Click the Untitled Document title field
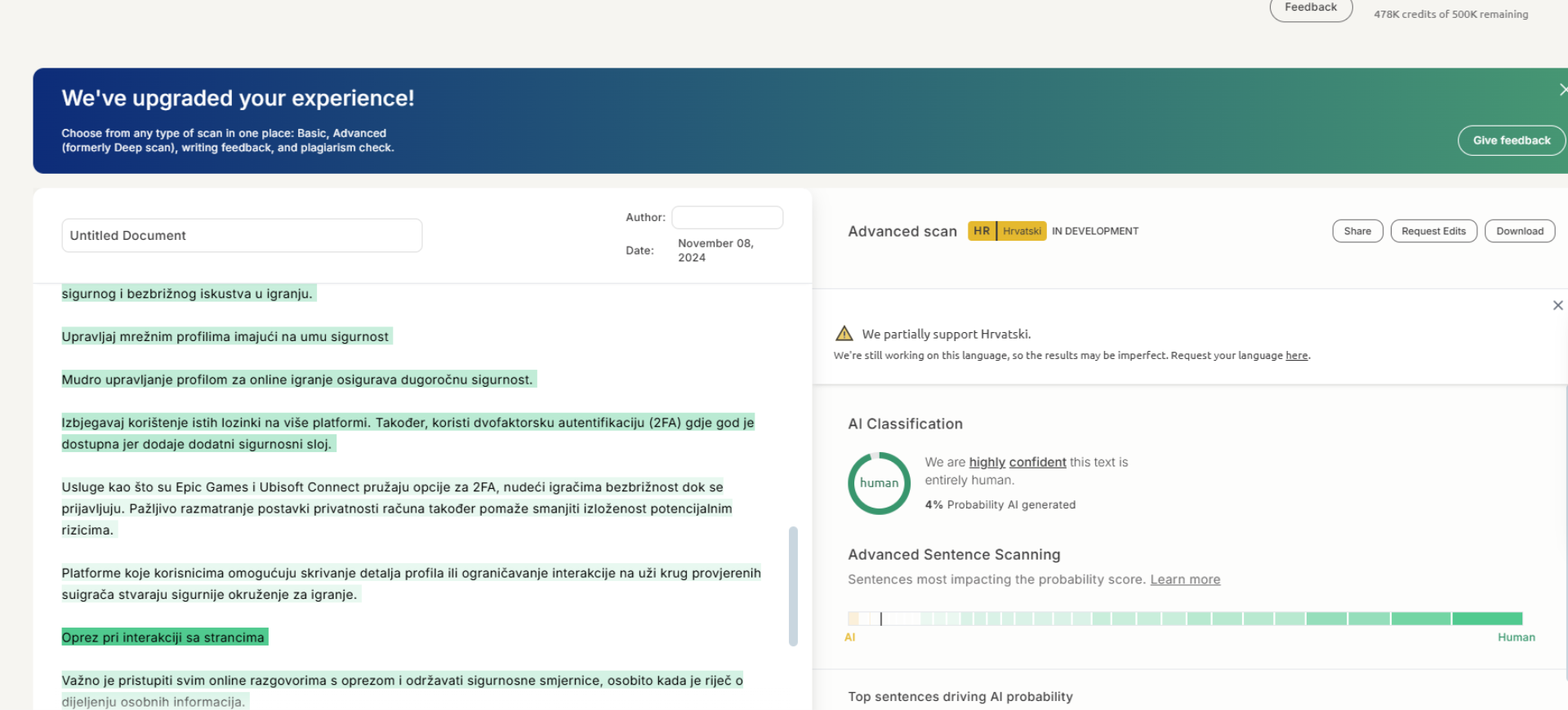This screenshot has height=710, width=1568. click(242, 235)
